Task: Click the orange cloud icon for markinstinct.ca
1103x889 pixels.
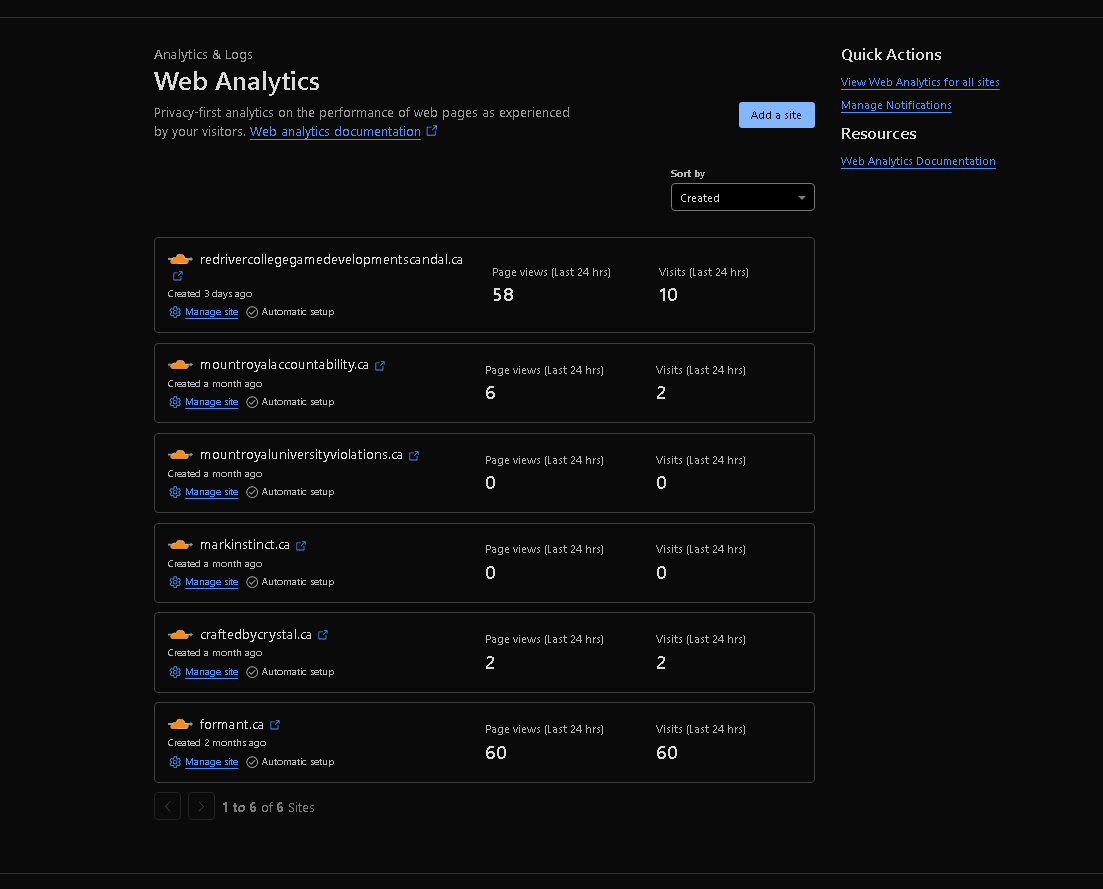Action: [180, 544]
